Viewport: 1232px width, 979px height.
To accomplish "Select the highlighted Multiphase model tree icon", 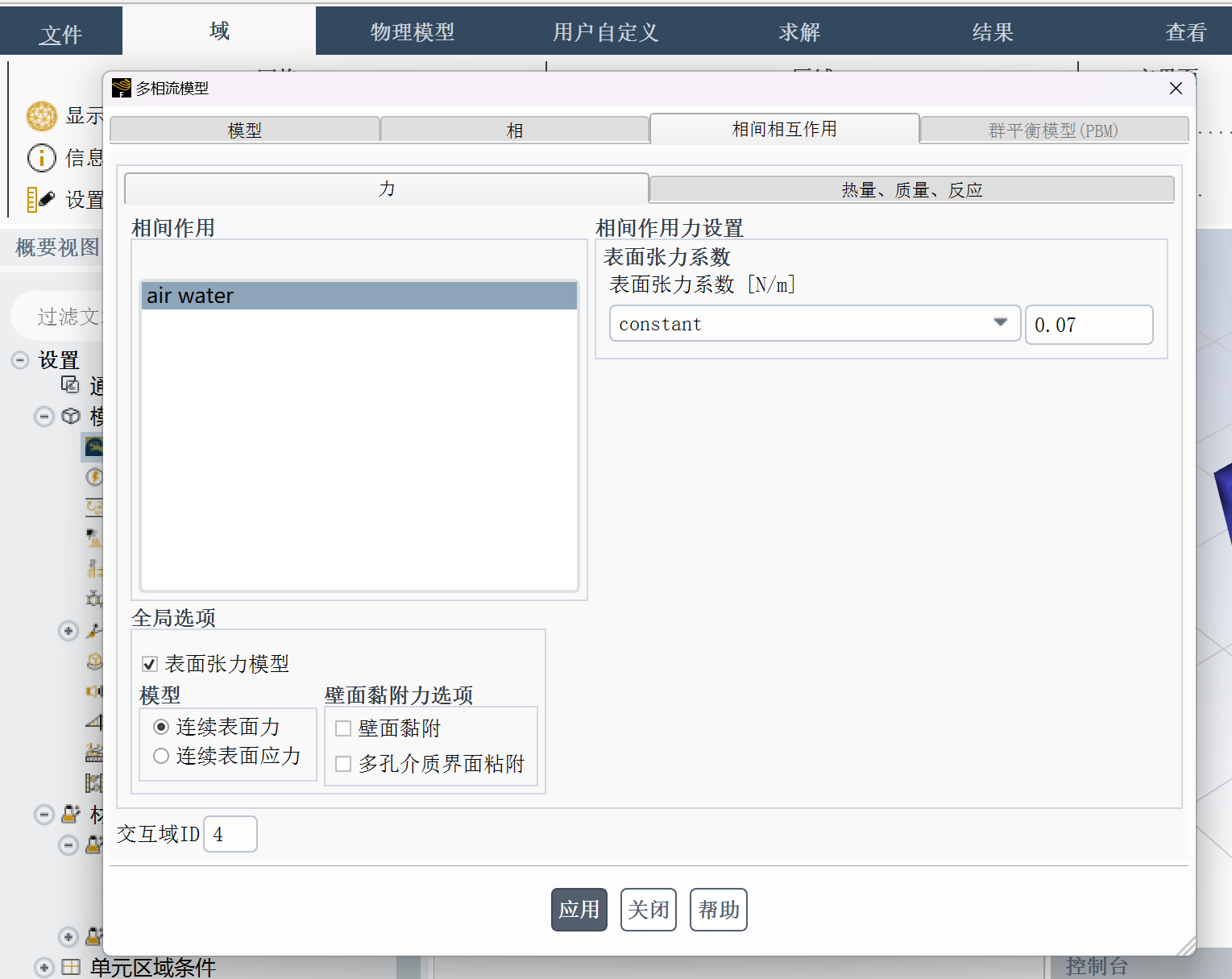I will pyautogui.click(x=93, y=446).
